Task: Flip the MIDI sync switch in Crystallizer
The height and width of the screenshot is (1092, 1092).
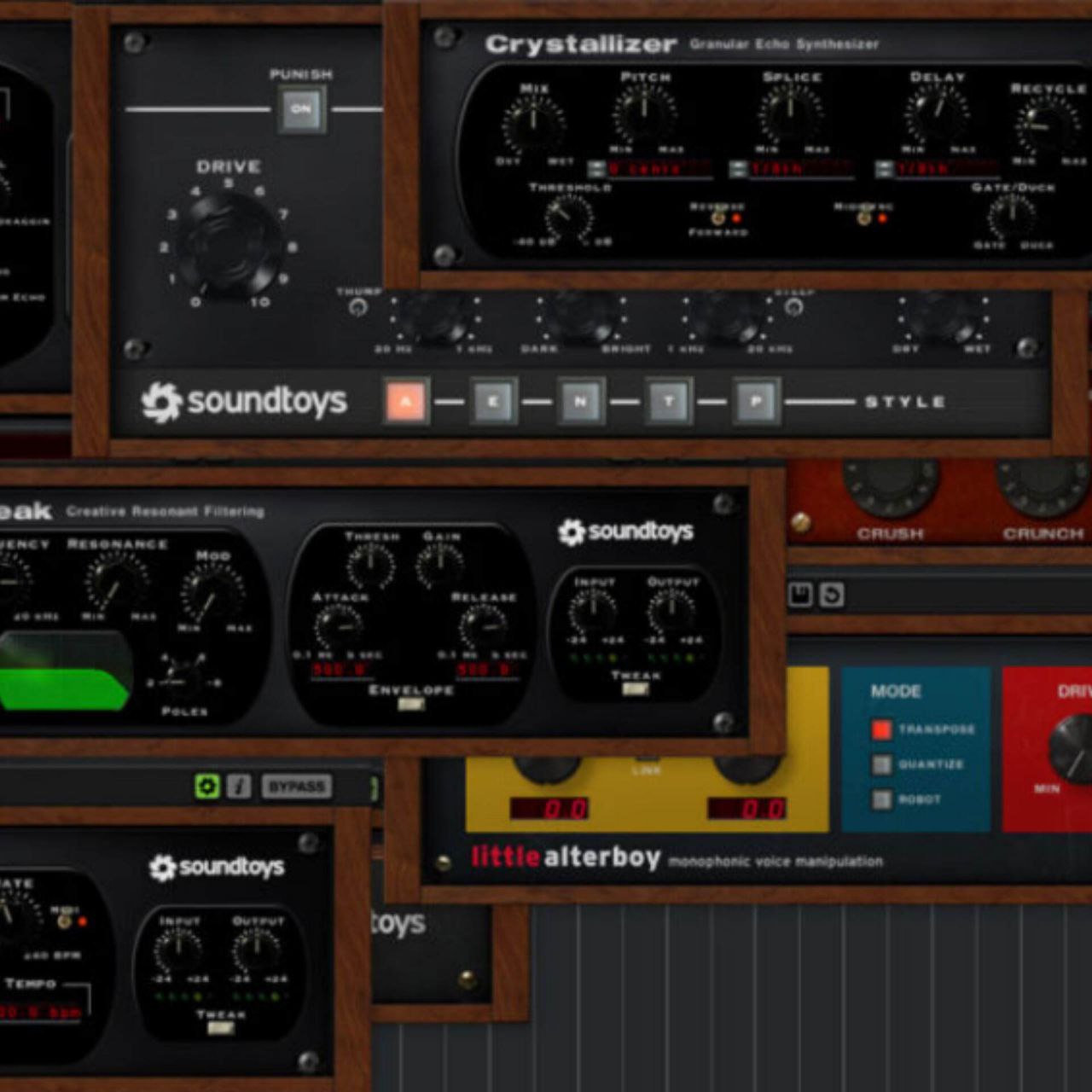Action: 864,218
